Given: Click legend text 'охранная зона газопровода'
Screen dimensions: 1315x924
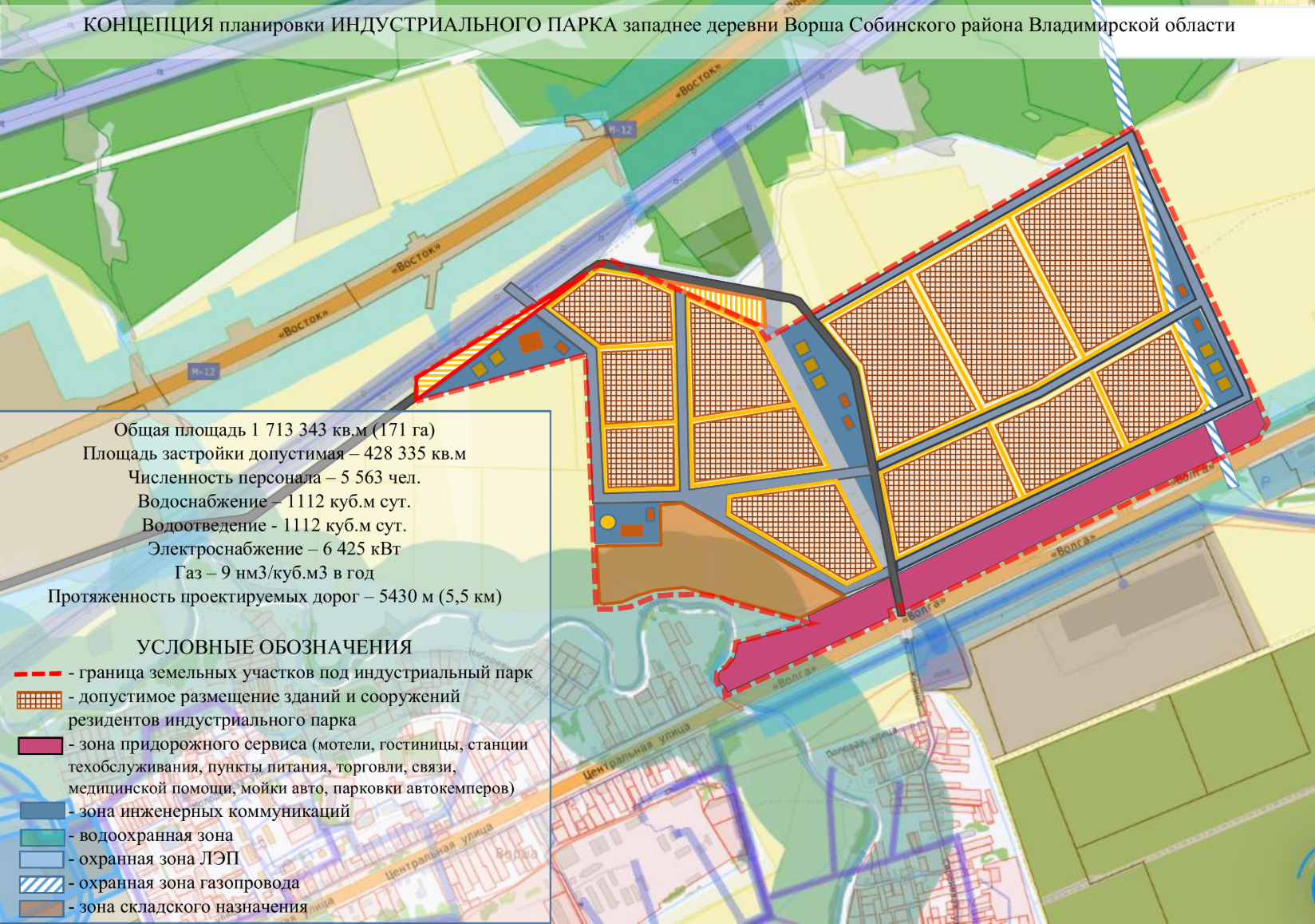Looking at the screenshot, I should 189,883.
